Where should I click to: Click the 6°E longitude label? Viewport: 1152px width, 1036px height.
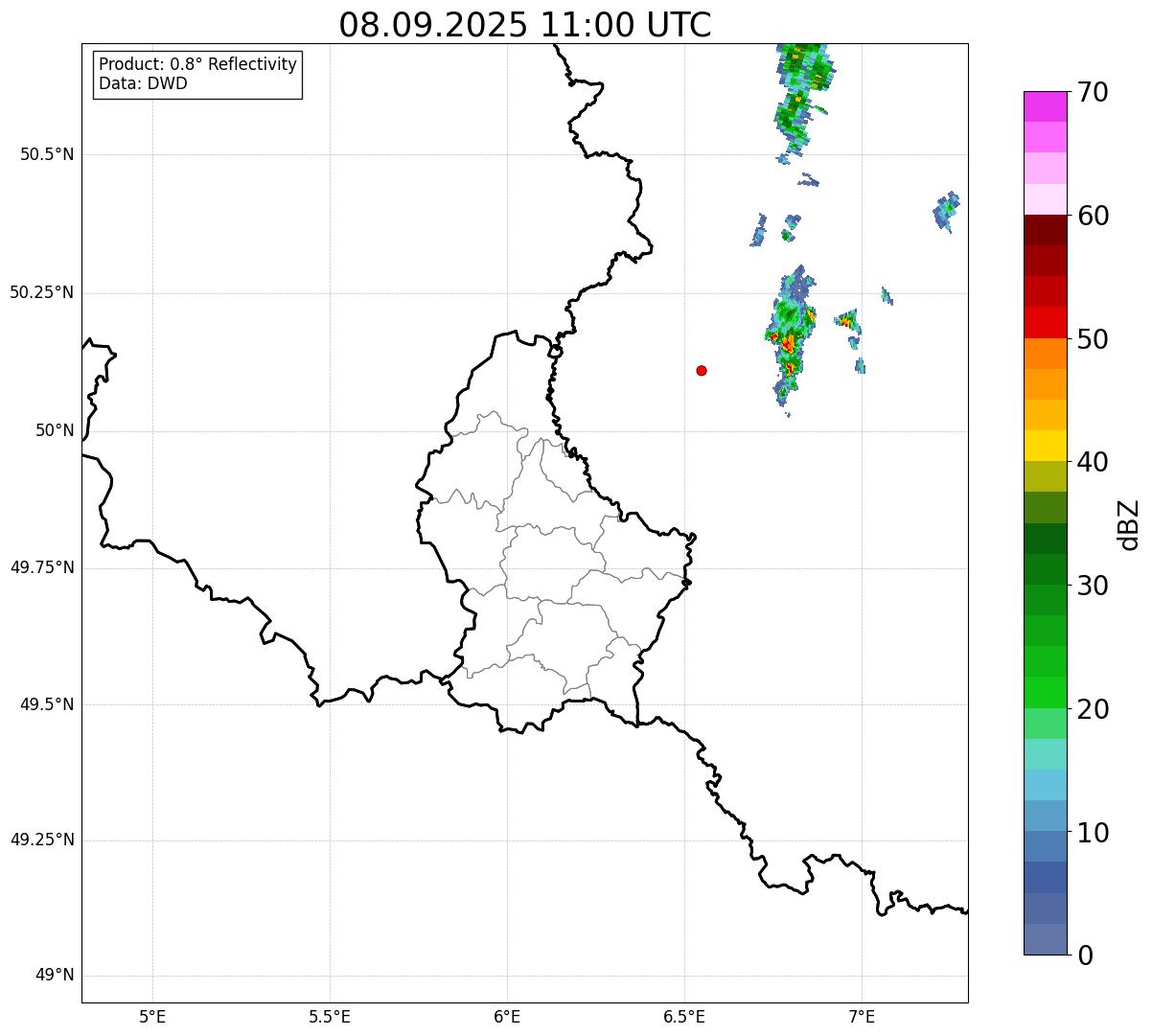pyautogui.click(x=507, y=1016)
